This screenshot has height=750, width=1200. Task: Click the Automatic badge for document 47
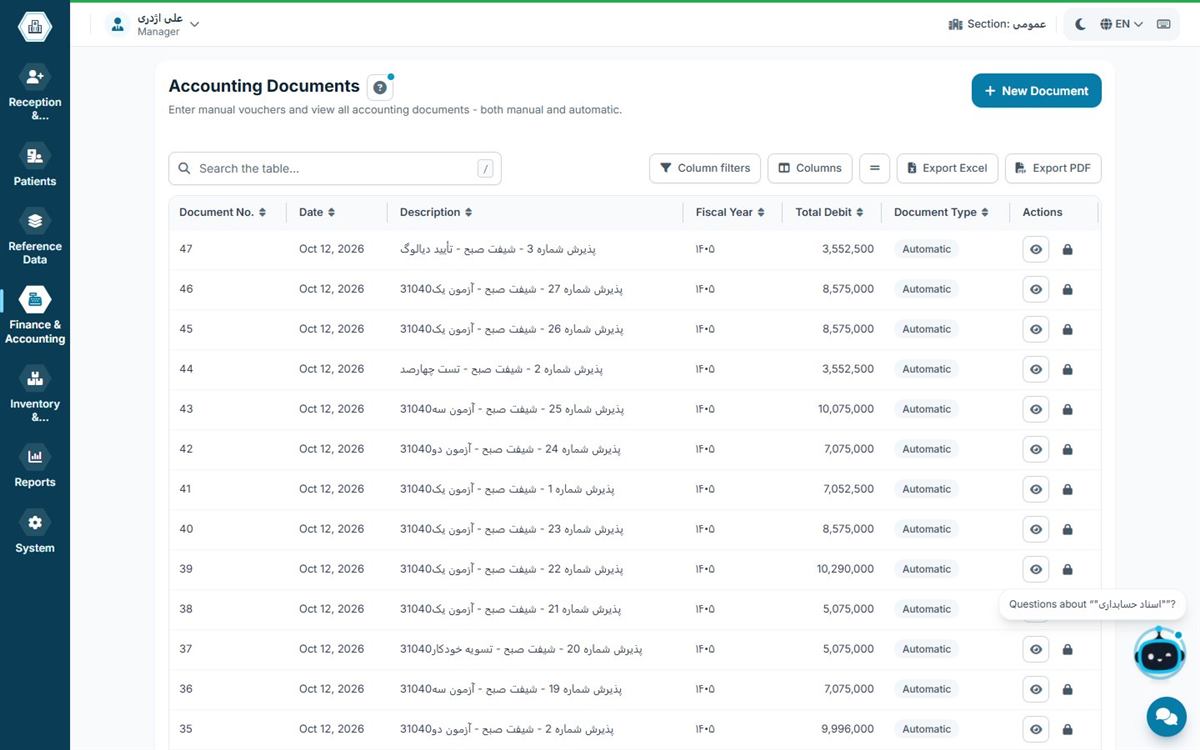[927, 250]
